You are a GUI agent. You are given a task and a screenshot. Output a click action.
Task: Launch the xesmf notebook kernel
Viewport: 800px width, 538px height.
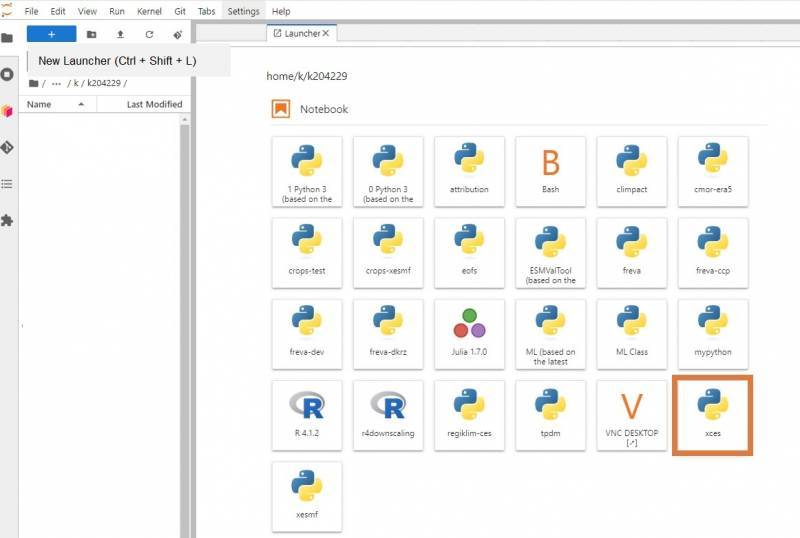(x=307, y=496)
